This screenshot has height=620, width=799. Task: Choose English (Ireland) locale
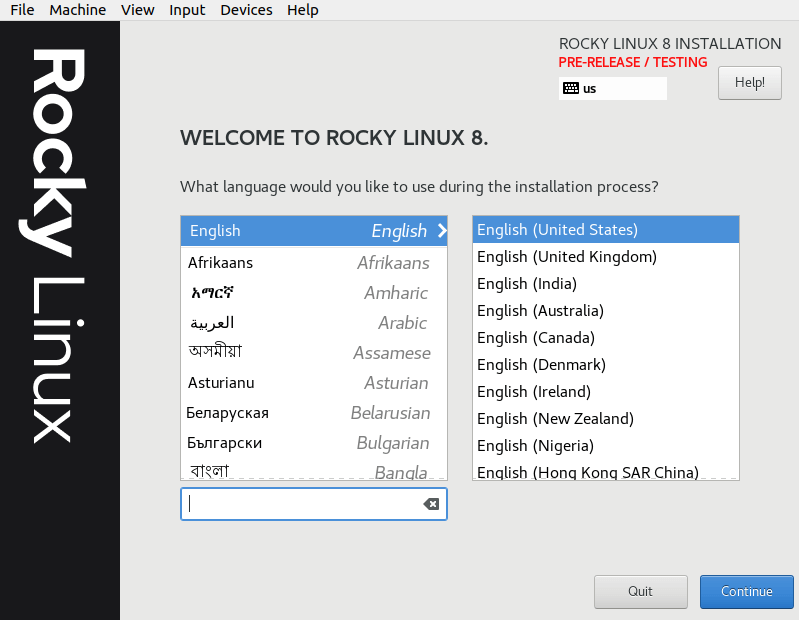pos(606,392)
